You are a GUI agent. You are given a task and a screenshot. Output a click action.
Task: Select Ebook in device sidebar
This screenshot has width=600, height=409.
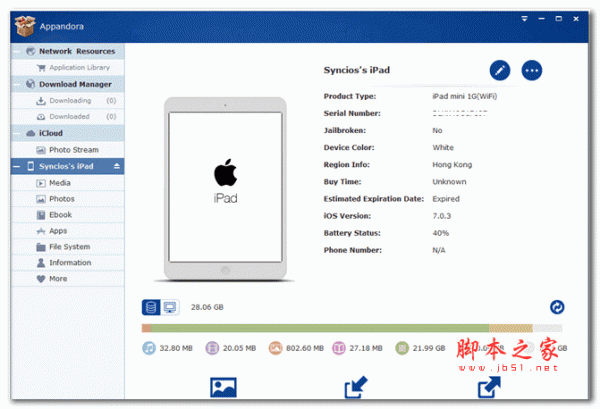pyautogui.click(x=67, y=215)
